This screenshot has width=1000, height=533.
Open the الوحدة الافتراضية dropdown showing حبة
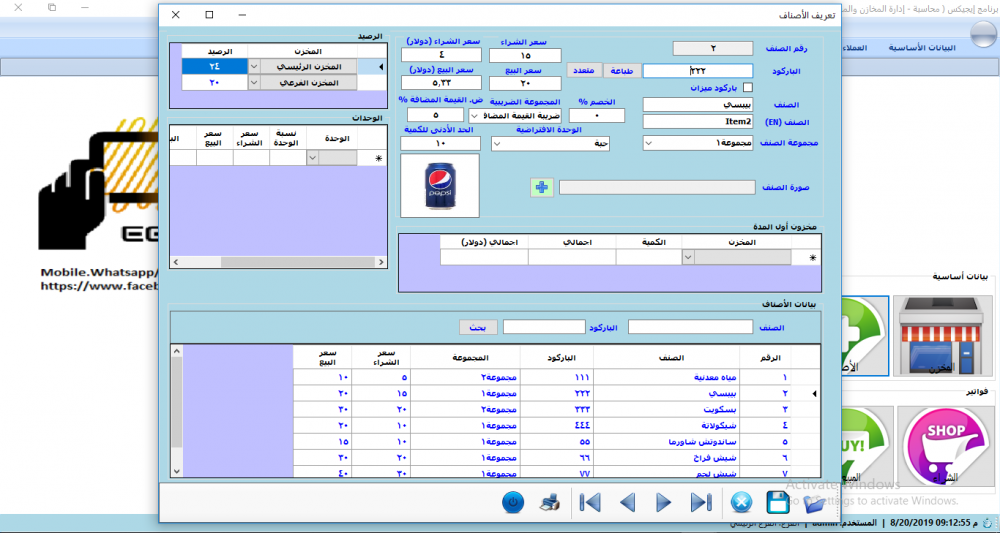[497, 144]
